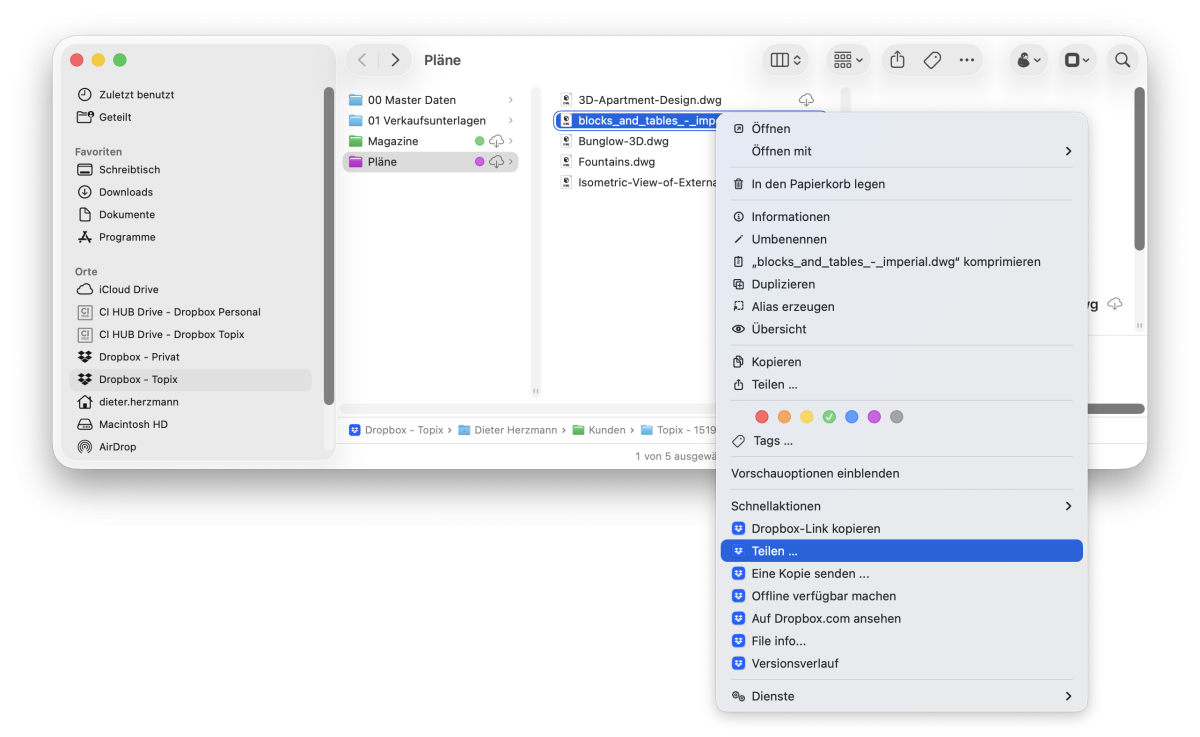Go back with the toolbar back arrow
The width and height of the screenshot is (1200, 737).
[x=362, y=60]
